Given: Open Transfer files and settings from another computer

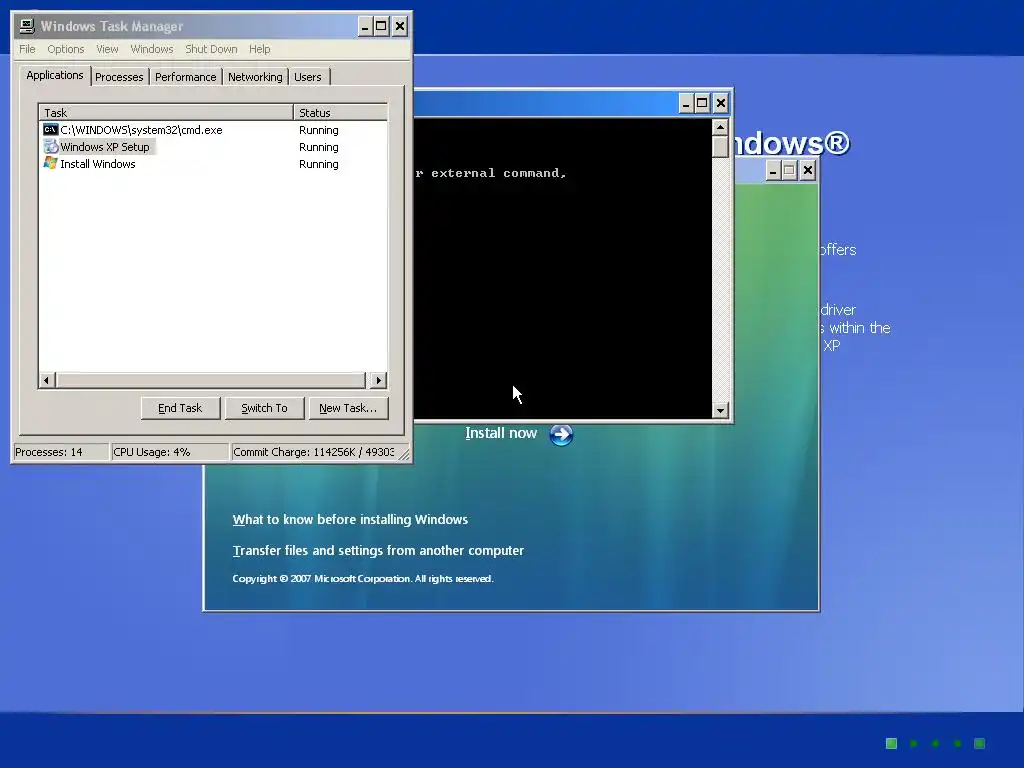Looking at the screenshot, I should (378, 551).
